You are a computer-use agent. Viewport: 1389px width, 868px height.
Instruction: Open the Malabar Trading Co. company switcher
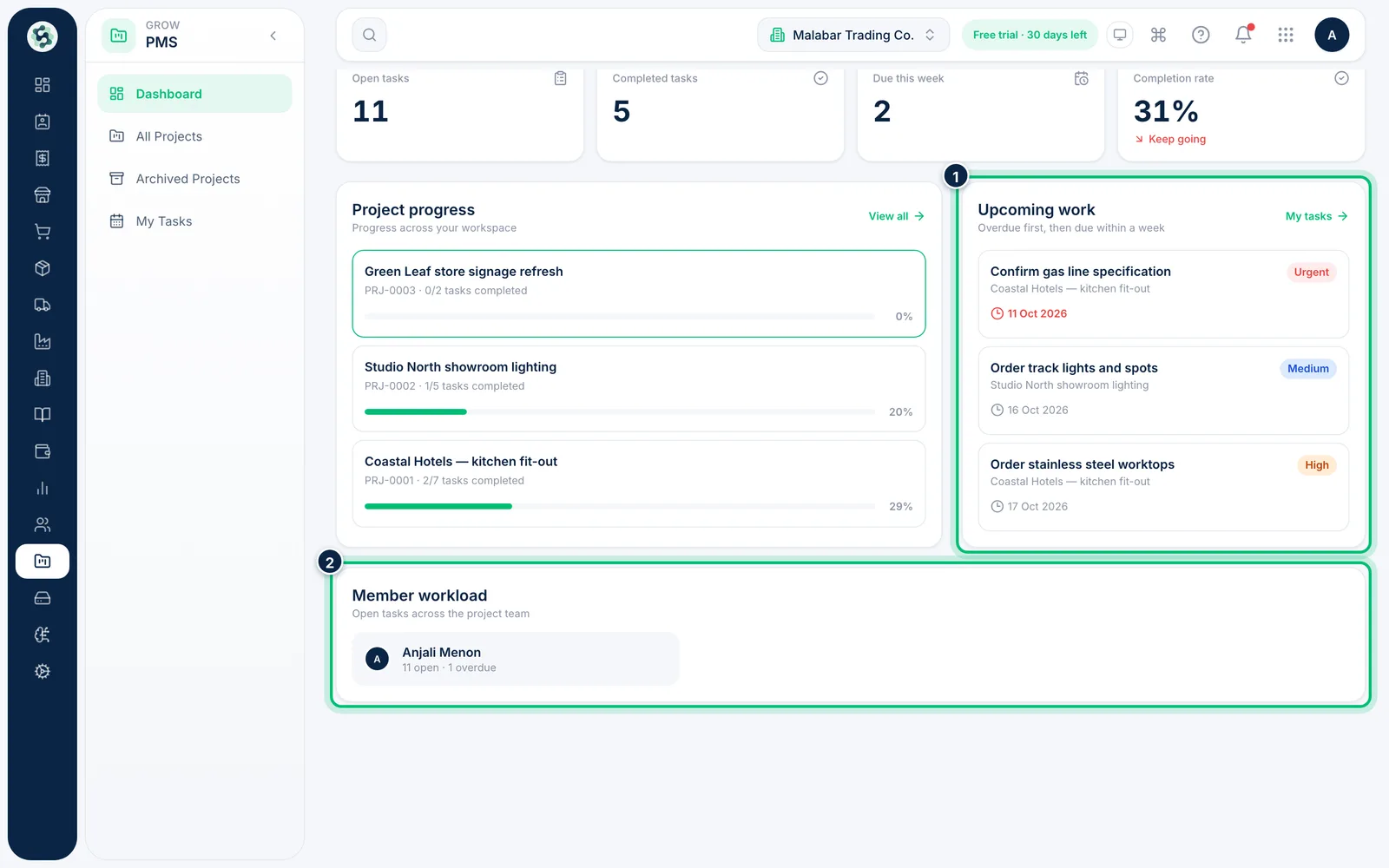[853, 35]
